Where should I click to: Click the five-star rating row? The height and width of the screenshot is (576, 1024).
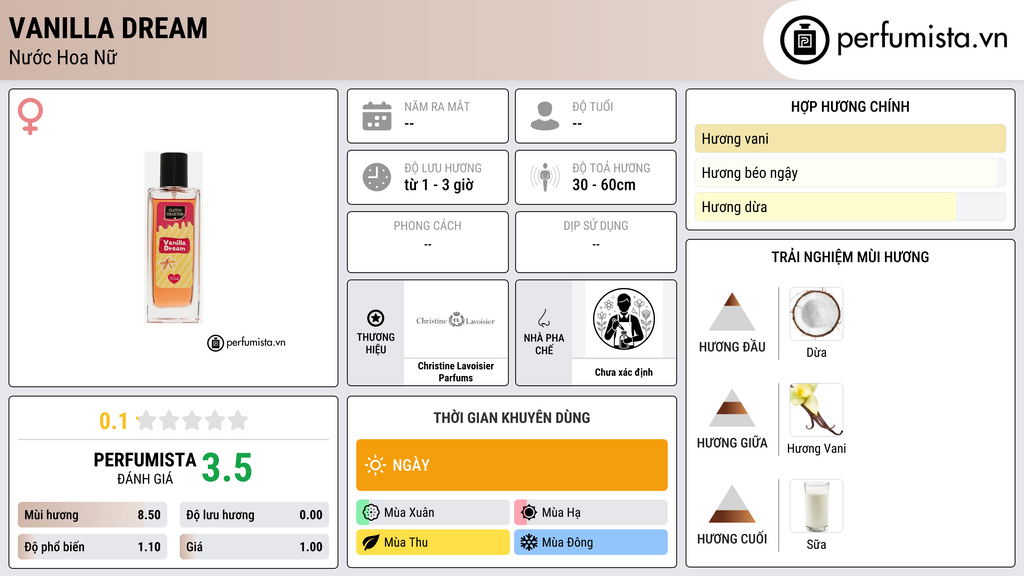pyautogui.click(x=192, y=420)
